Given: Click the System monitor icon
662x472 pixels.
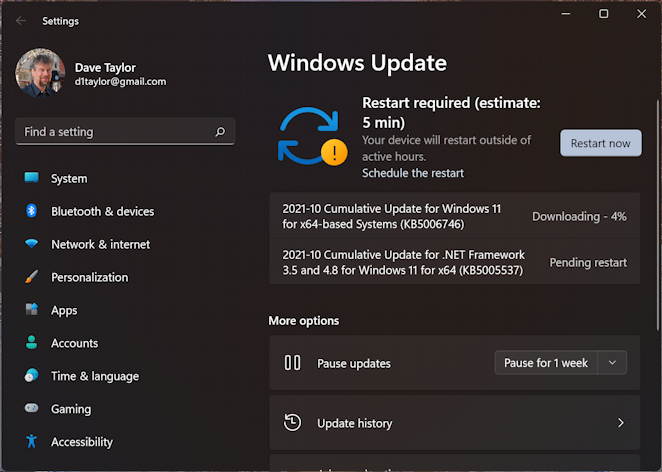Looking at the screenshot, I should [32, 178].
